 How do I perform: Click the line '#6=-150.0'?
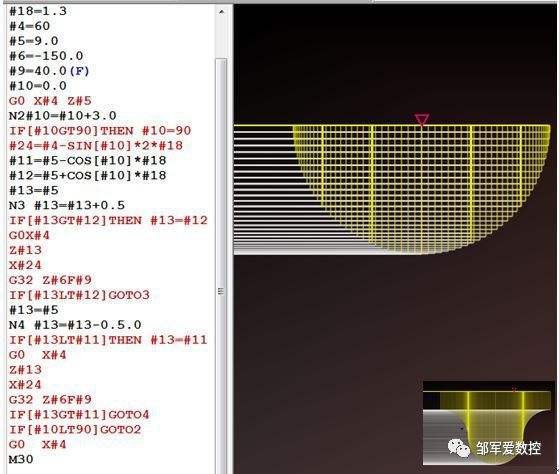(46, 56)
